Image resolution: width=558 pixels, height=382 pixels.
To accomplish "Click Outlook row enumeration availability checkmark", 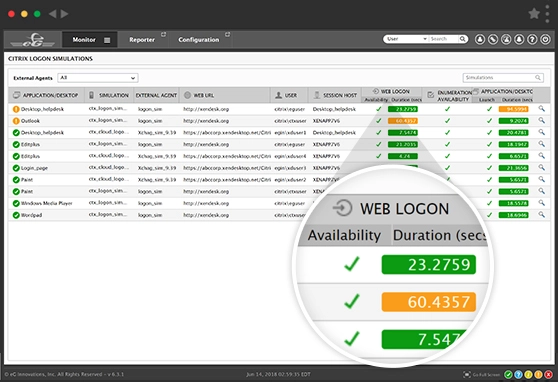I will click(x=447, y=121).
